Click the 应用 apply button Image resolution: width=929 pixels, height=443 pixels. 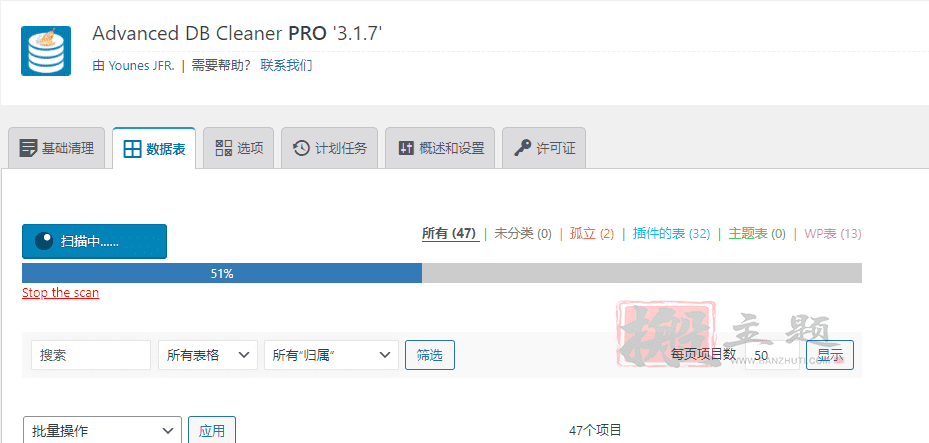coord(212,431)
